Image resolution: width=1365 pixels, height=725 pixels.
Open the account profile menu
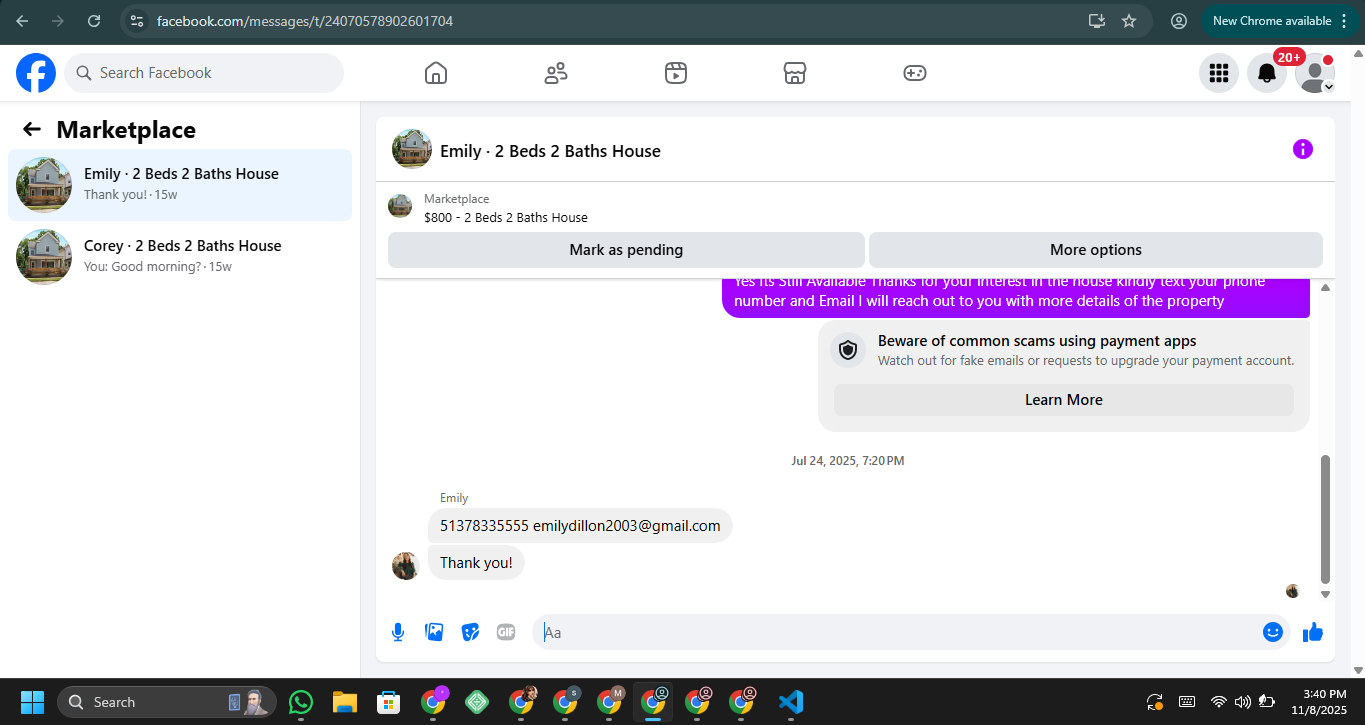[x=1315, y=73]
